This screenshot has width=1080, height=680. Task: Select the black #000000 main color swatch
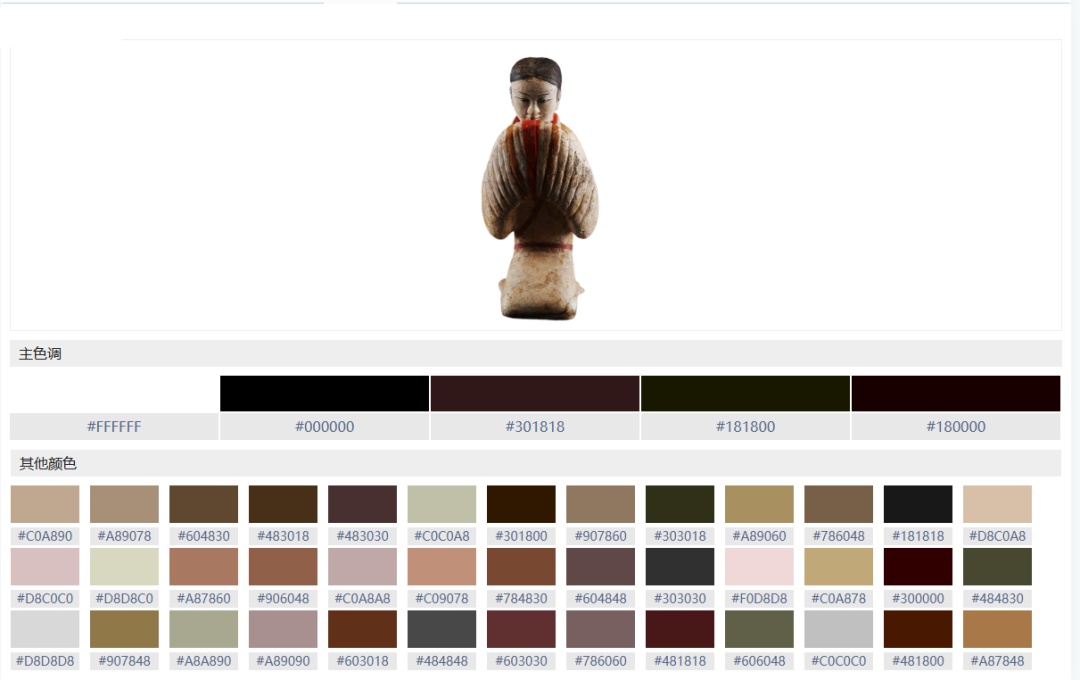tap(324, 393)
